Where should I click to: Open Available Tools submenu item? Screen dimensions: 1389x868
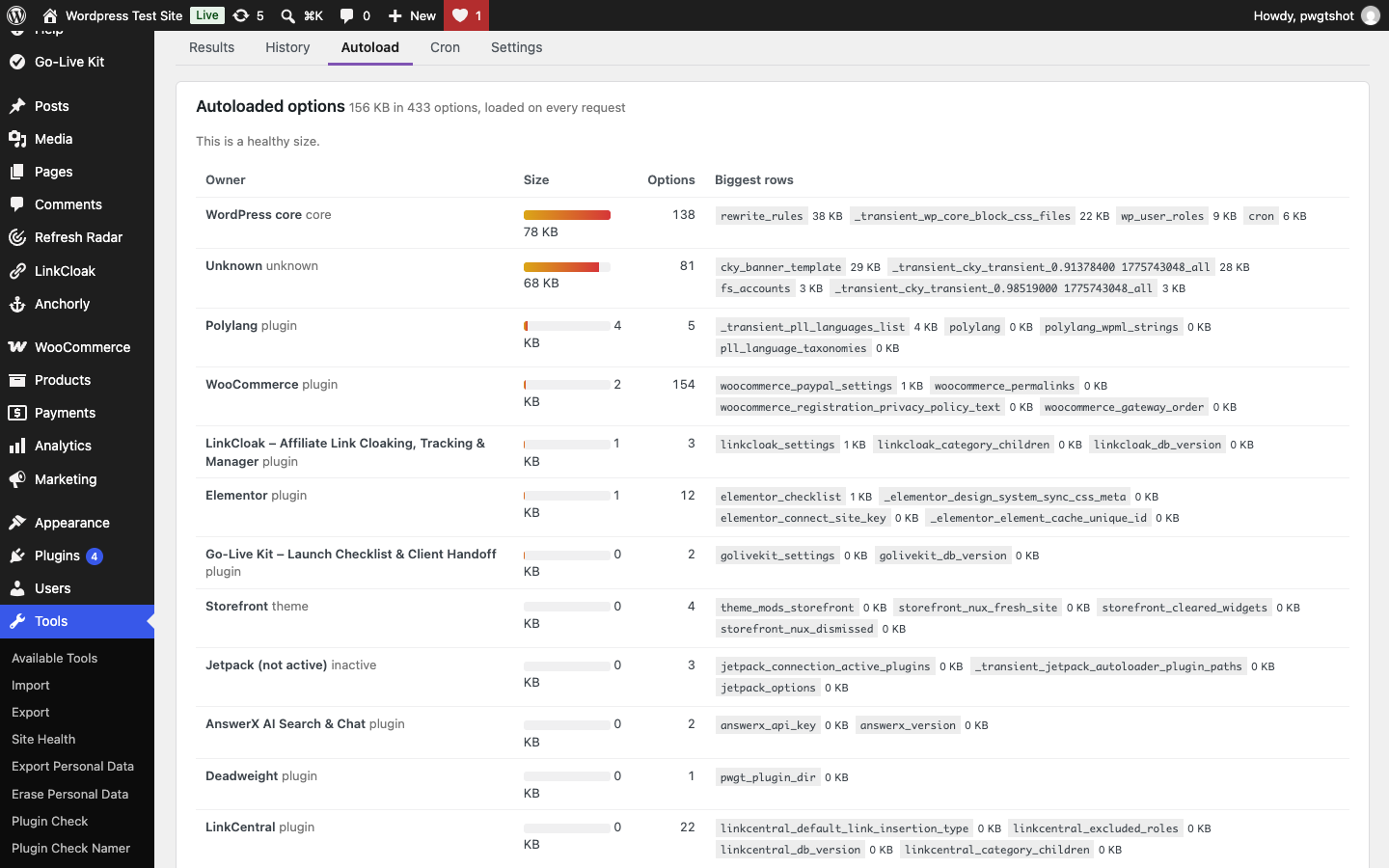55,658
